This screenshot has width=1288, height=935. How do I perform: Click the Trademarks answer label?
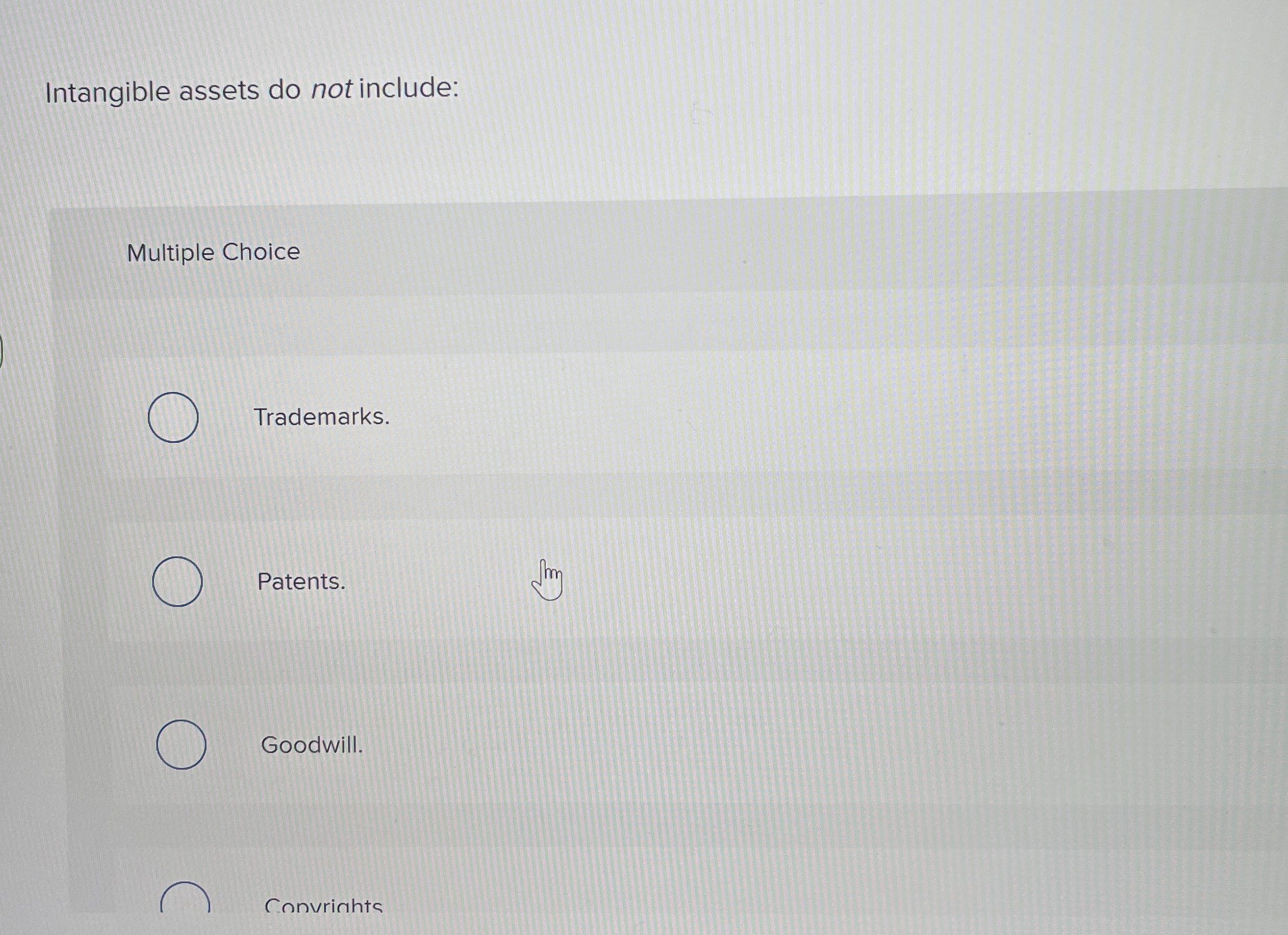coord(322,418)
